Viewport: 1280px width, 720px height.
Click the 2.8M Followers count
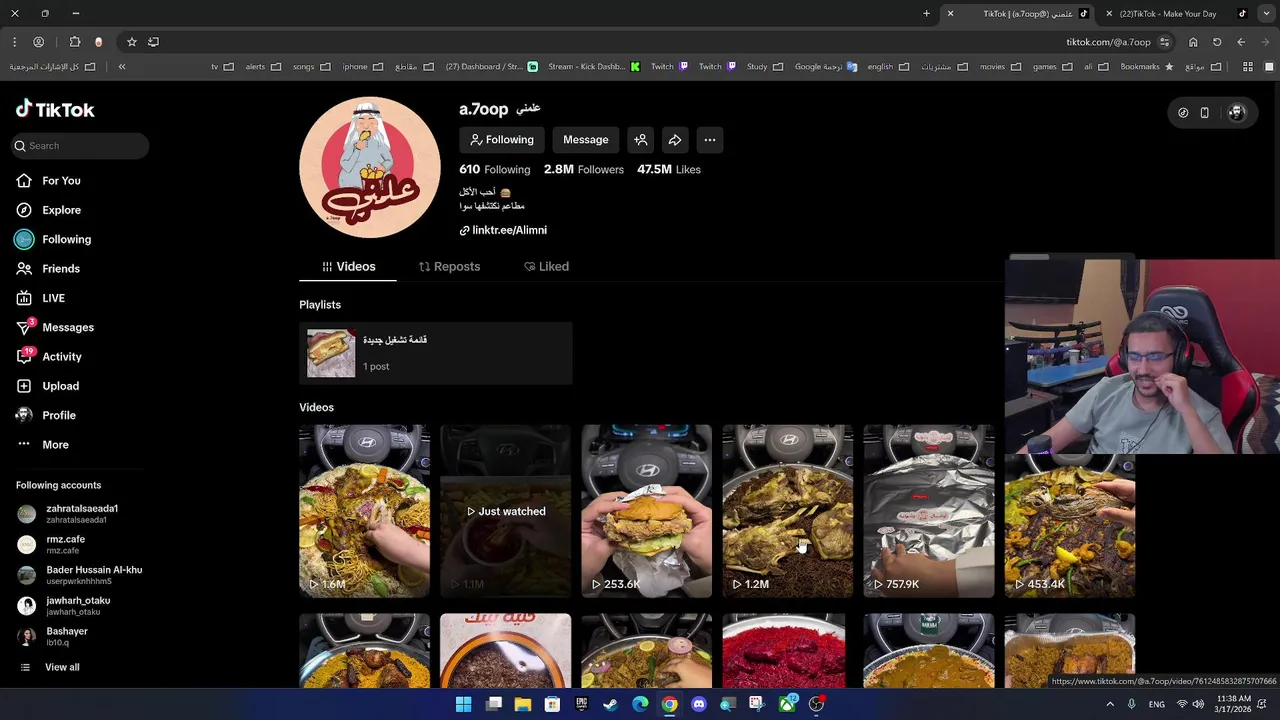[x=584, y=170]
